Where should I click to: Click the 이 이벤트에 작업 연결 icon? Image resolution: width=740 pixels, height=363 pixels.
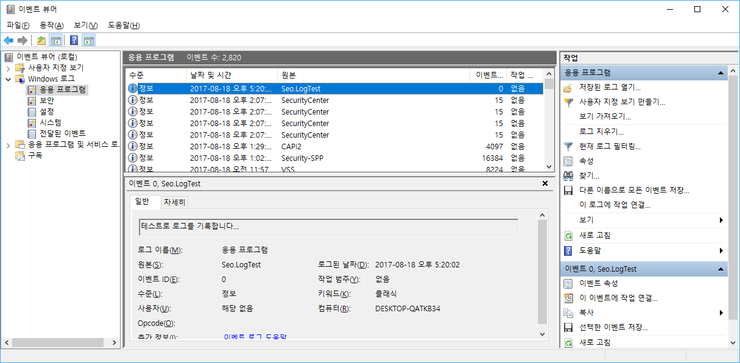[569, 298]
